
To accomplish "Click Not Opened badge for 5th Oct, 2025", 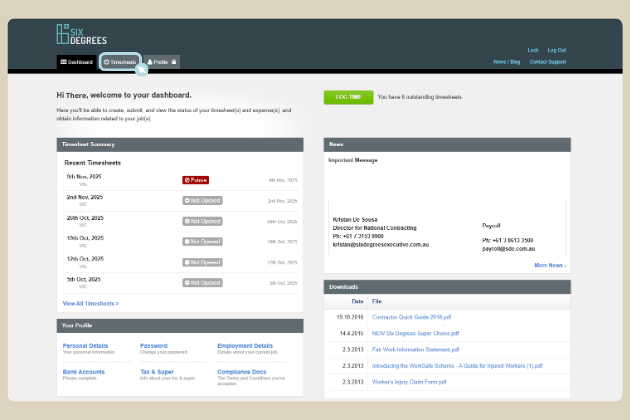I will [202, 283].
